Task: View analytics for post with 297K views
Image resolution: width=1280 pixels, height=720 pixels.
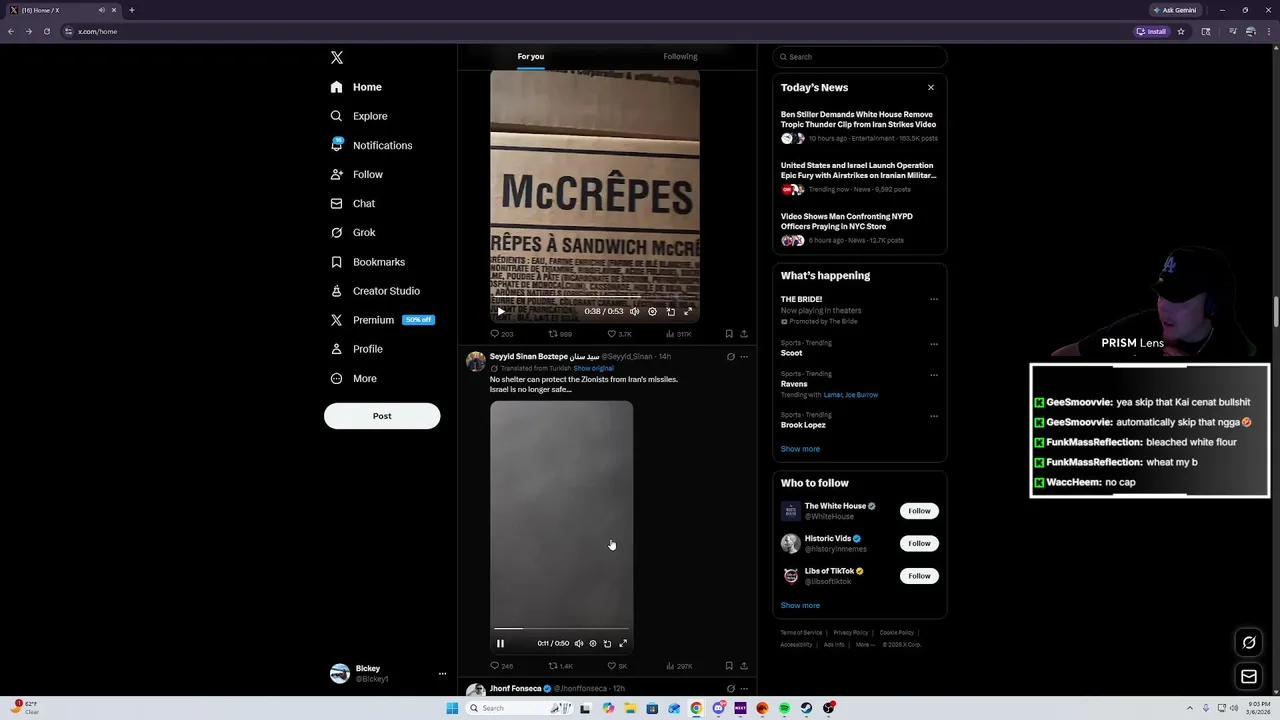Action: coord(679,666)
